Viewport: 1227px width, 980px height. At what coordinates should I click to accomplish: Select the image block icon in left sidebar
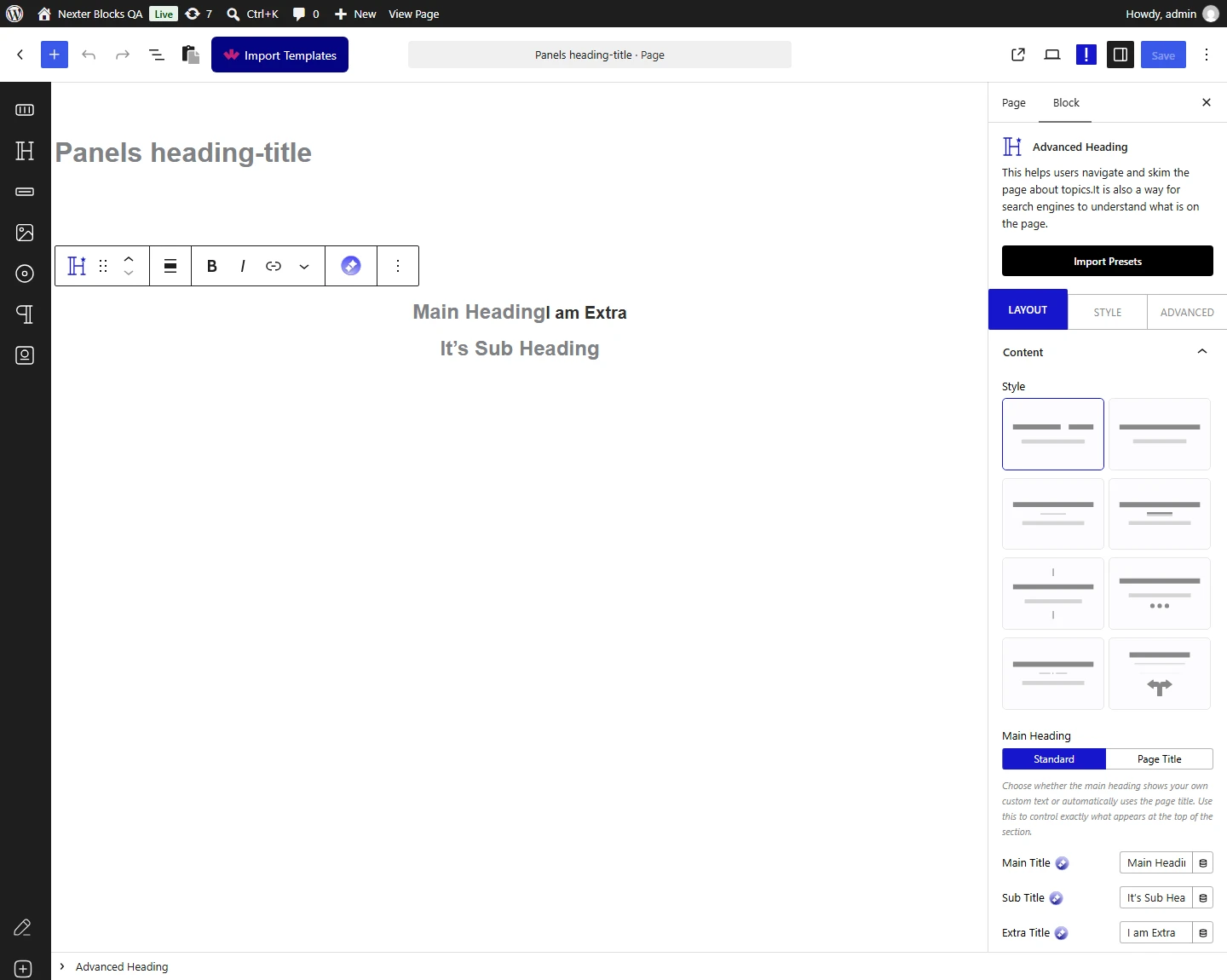pyautogui.click(x=25, y=233)
